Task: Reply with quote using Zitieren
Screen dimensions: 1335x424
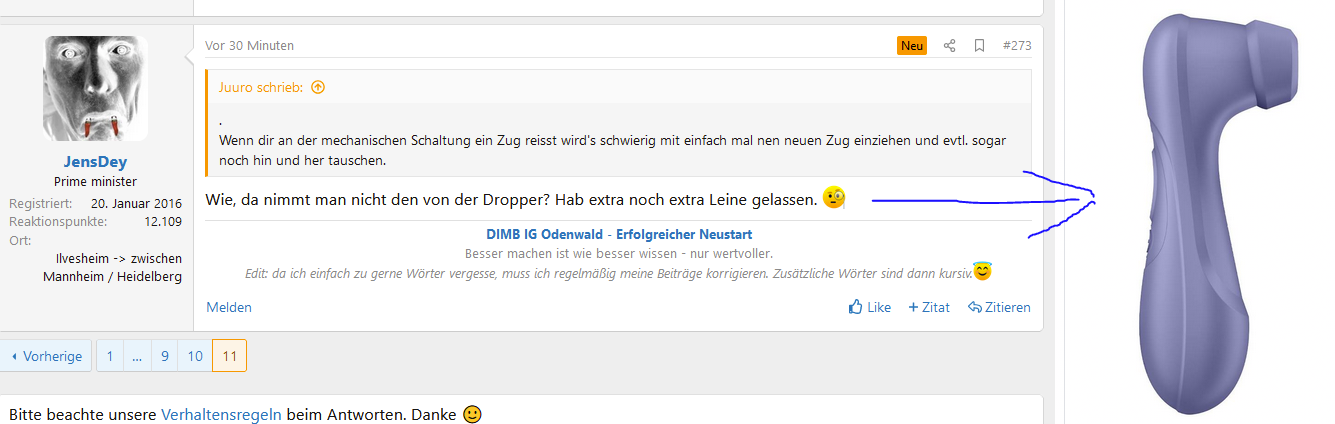Action: 999,307
